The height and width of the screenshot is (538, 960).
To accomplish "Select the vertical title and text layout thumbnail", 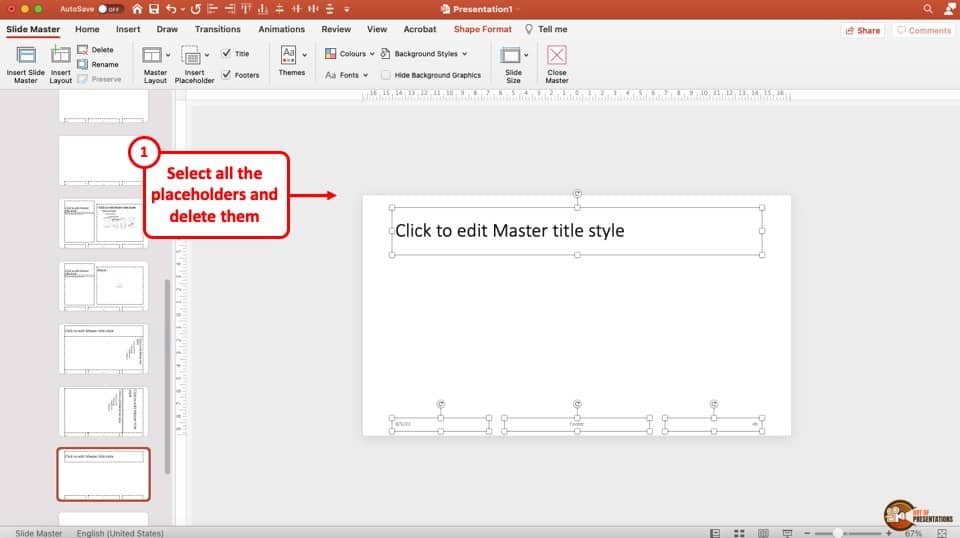I will (x=103, y=411).
